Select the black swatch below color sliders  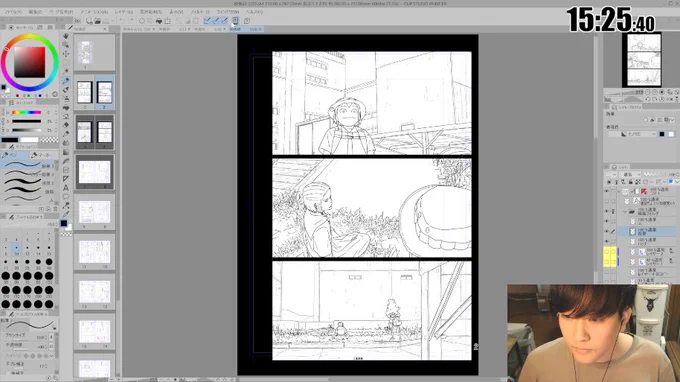pos(10,140)
